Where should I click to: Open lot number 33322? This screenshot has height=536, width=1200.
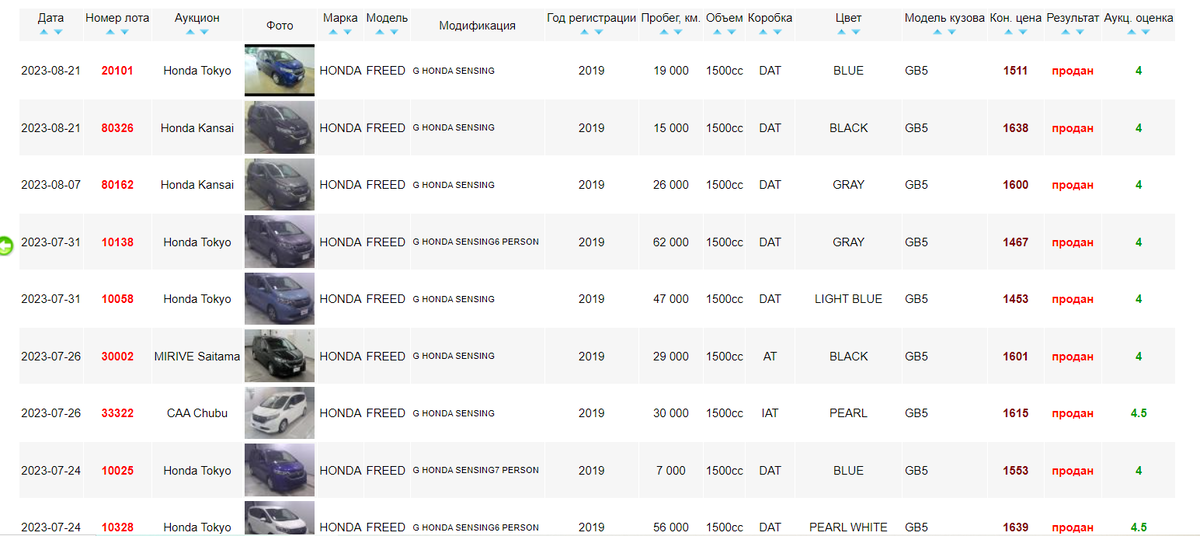(x=117, y=413)
